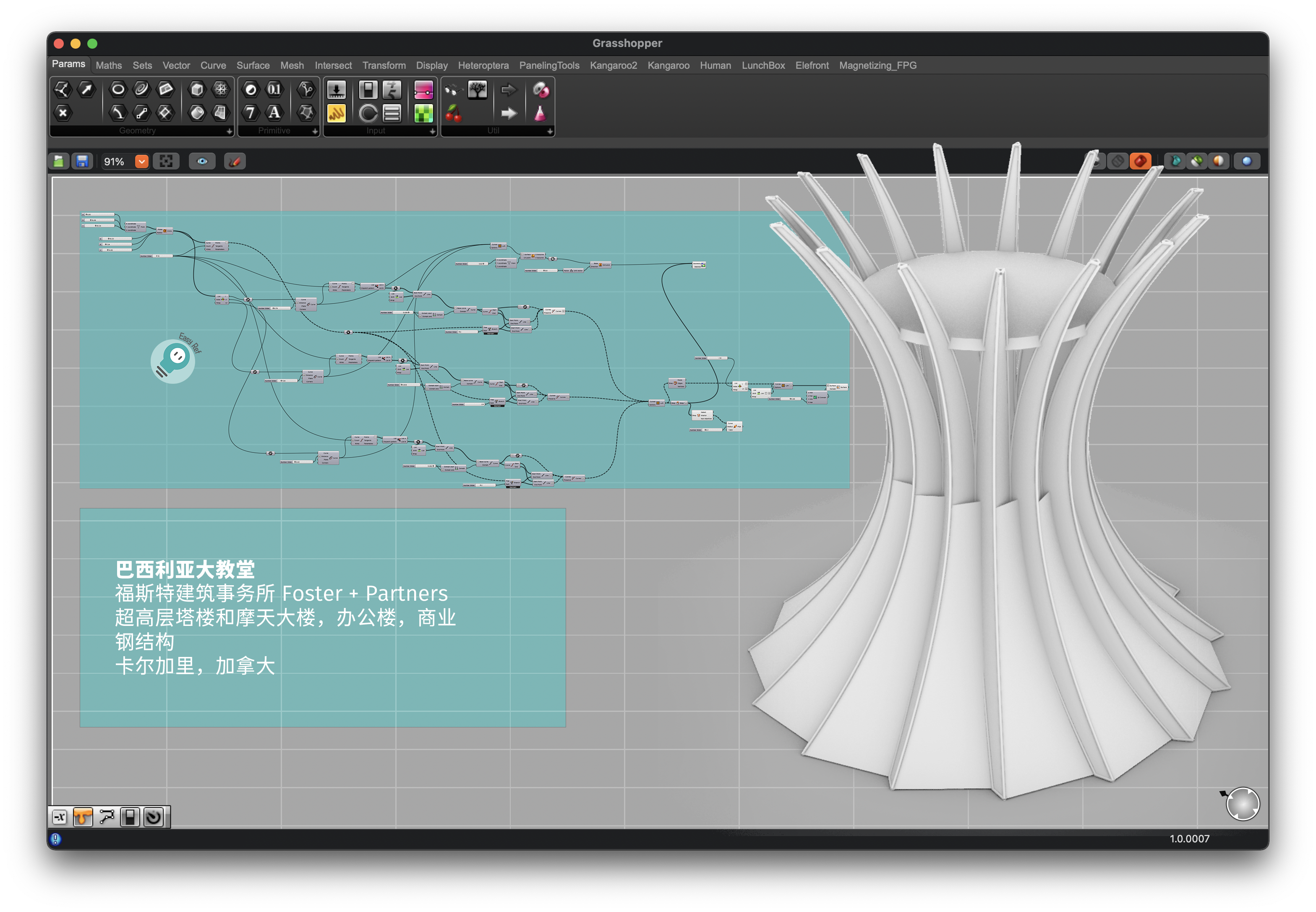
Task: Choose the Circle geometry parameter icon
Action: click(118, 89)
